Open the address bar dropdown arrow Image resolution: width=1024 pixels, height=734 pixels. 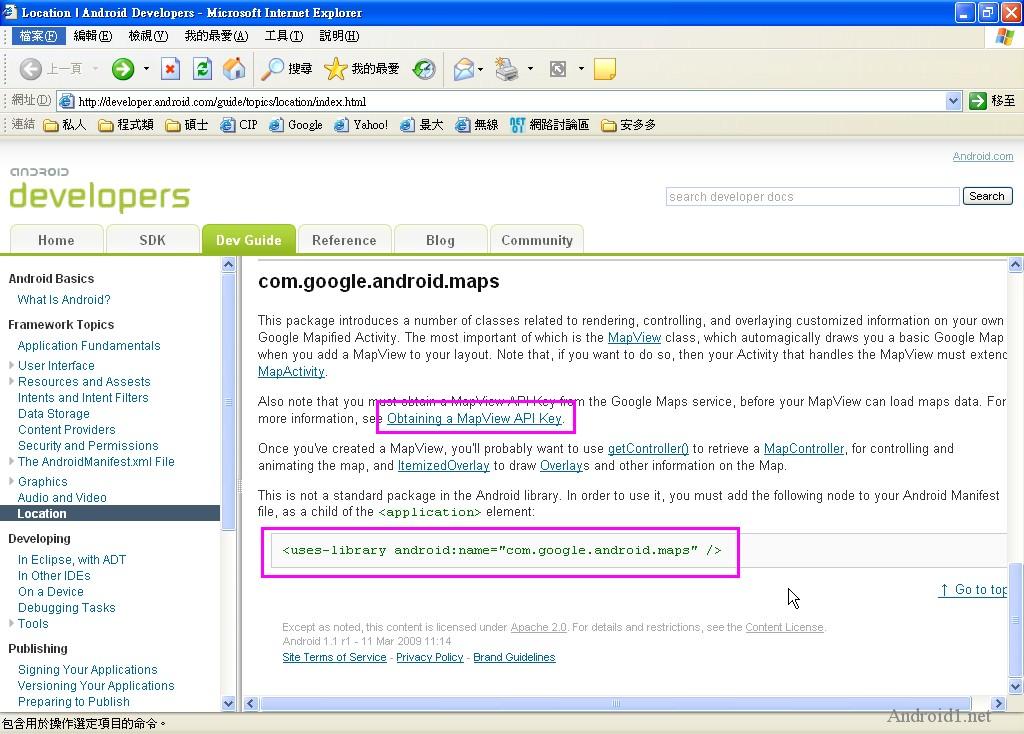click(x=953, y=101)
